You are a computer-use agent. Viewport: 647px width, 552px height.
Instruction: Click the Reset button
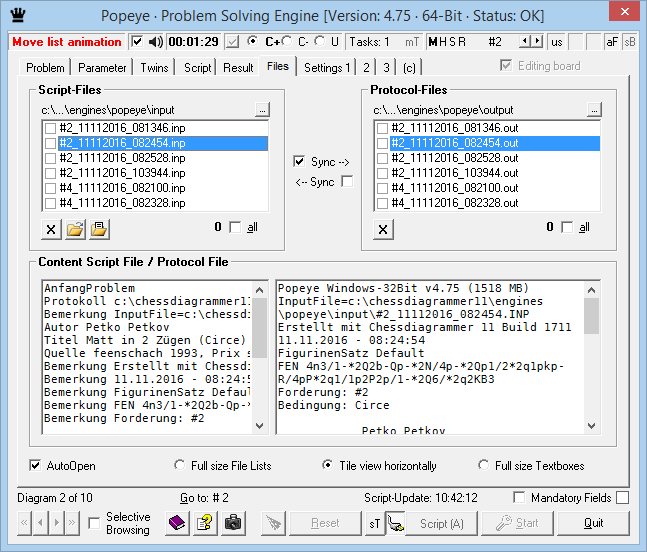click(325, 523)
